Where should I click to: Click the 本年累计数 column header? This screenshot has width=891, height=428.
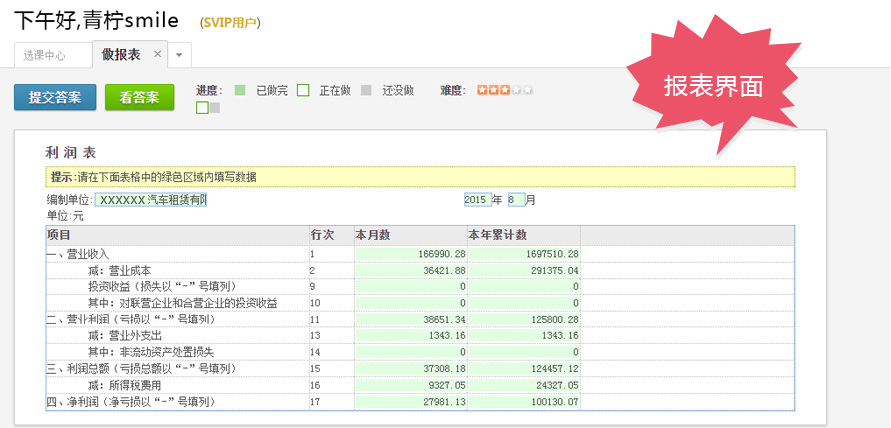click(524, 235)
